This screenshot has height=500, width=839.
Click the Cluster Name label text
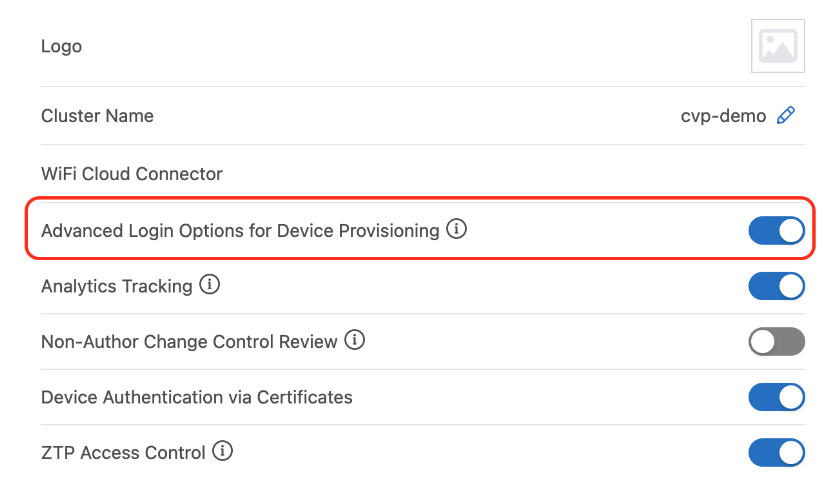[x=97, y=116]
